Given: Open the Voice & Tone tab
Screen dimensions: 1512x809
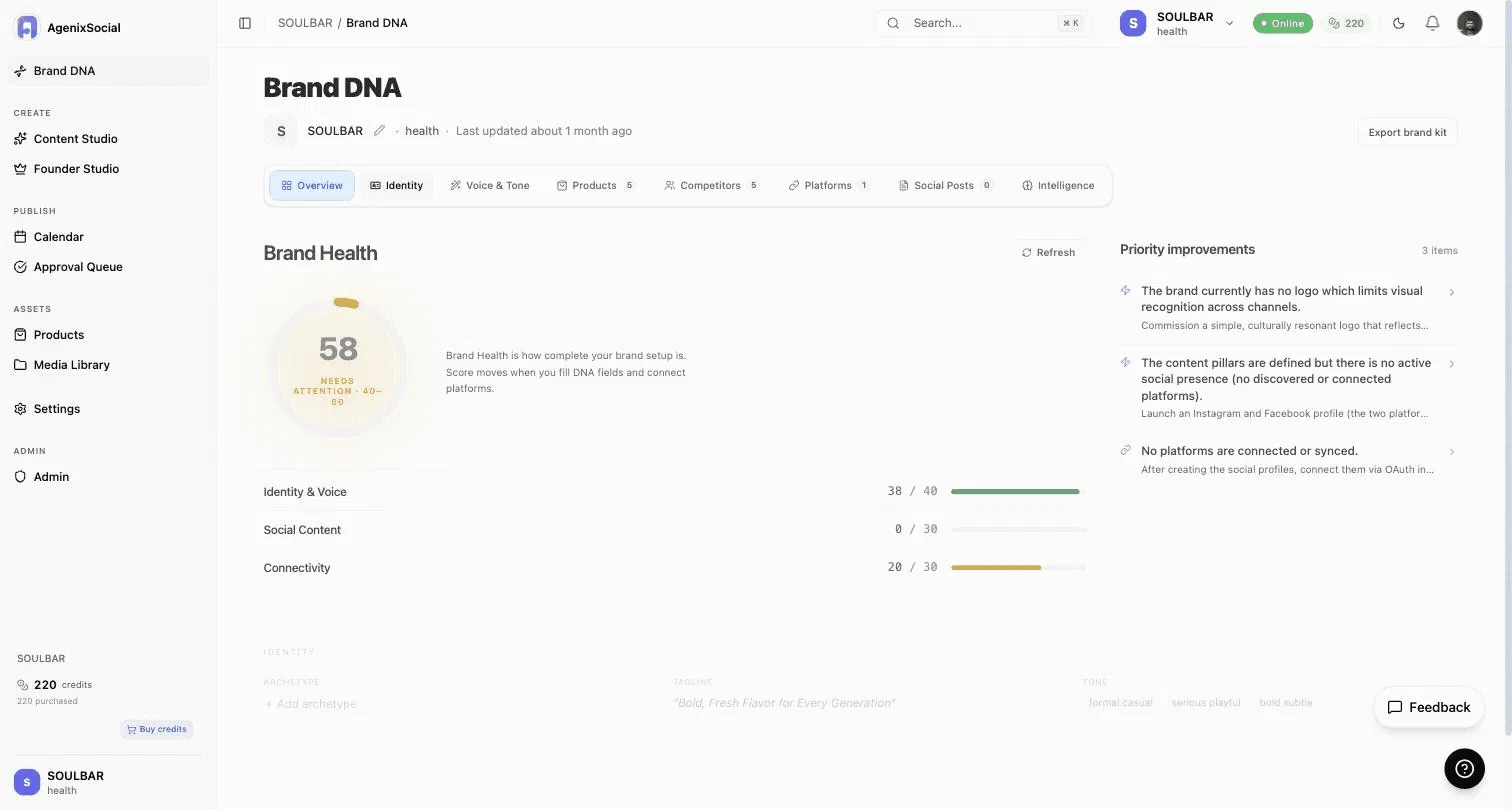Looking at the screenshot, I should pyautogui.click(x=490, y=186).
